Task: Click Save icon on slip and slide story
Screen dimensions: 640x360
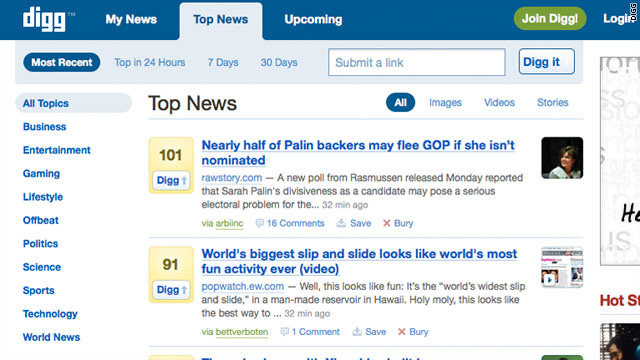Action: pos(357,331)
